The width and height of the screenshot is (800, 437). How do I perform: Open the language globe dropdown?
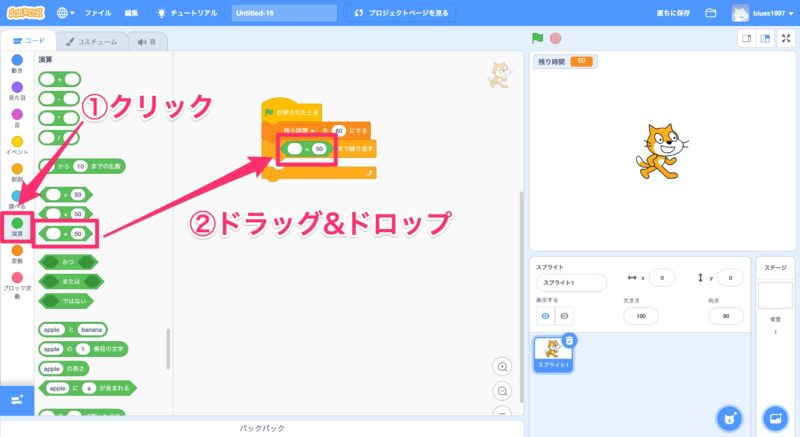pyautogui.click(x=67, y=13)
